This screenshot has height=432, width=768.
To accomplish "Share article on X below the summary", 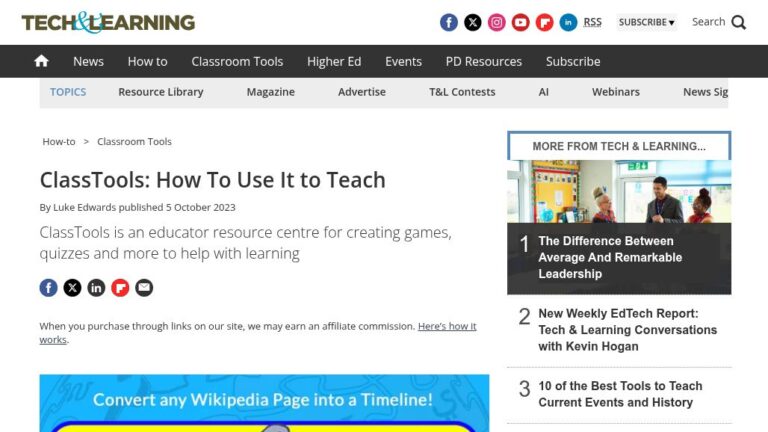I will point(72,288).
